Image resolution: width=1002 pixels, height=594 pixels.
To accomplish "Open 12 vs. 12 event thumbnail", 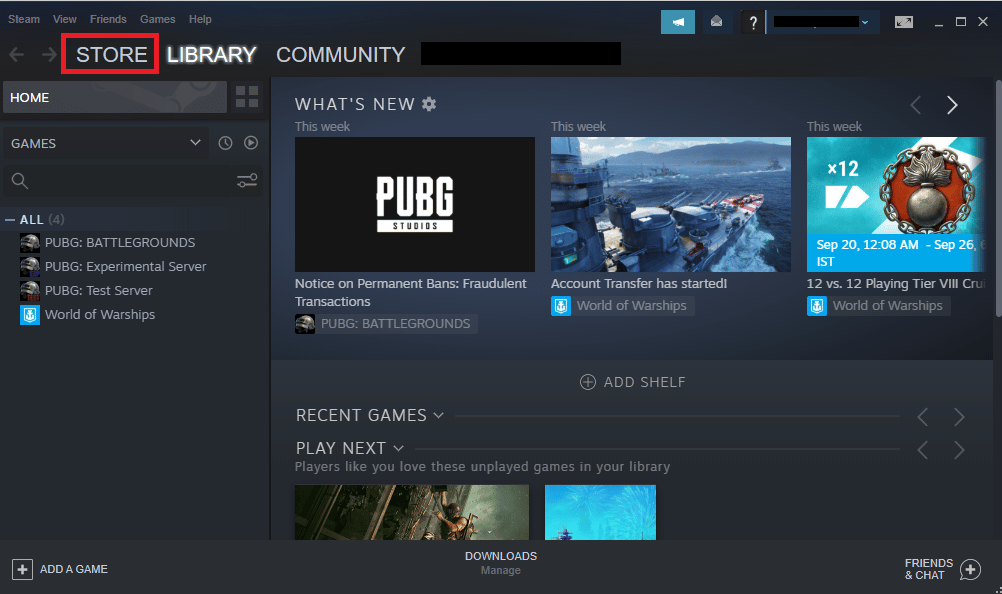I will pyautogui.click(x=896, y=204).
